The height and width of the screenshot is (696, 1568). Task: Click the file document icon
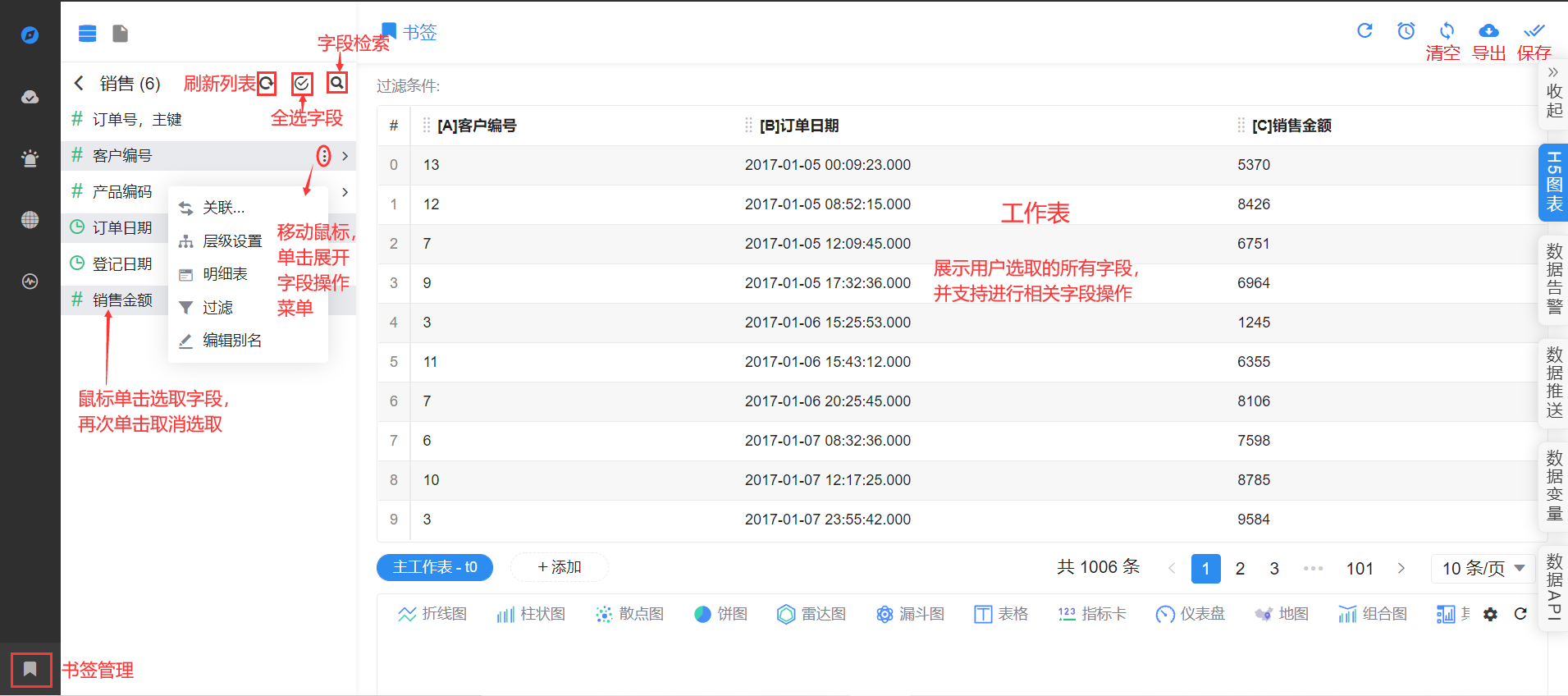click(x=121, y=34)
